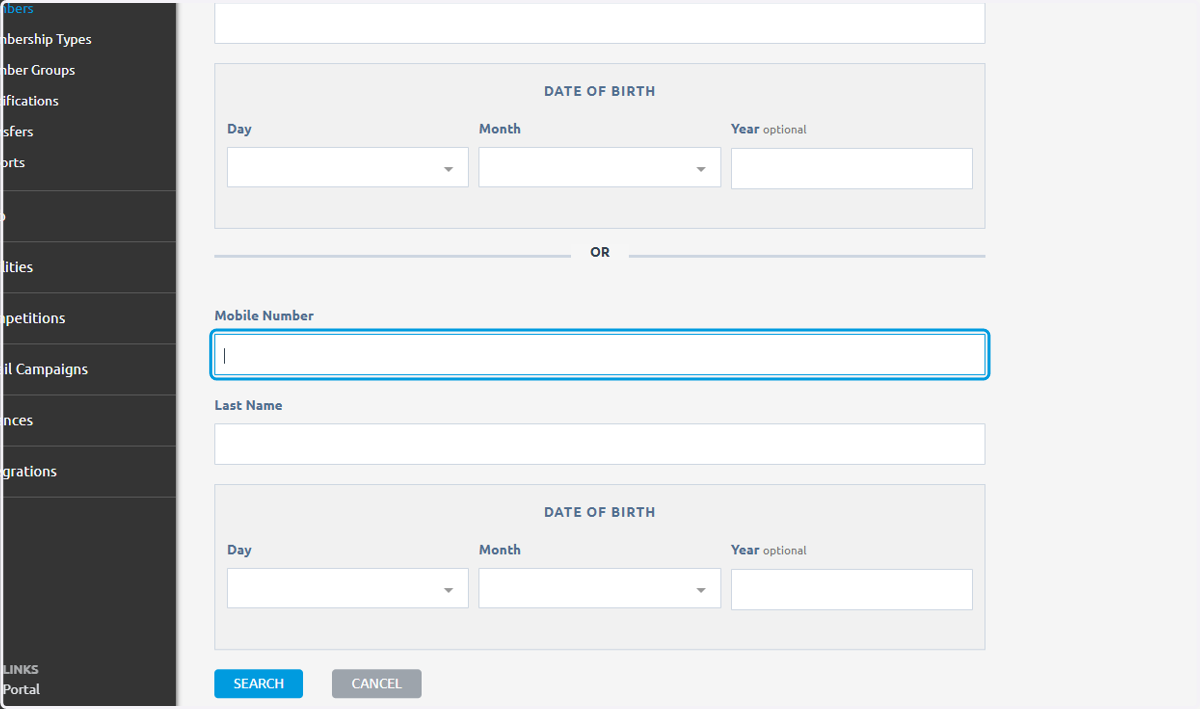
Task: Click the lower Month dropdown arrow
Action: tap(701, 590)
